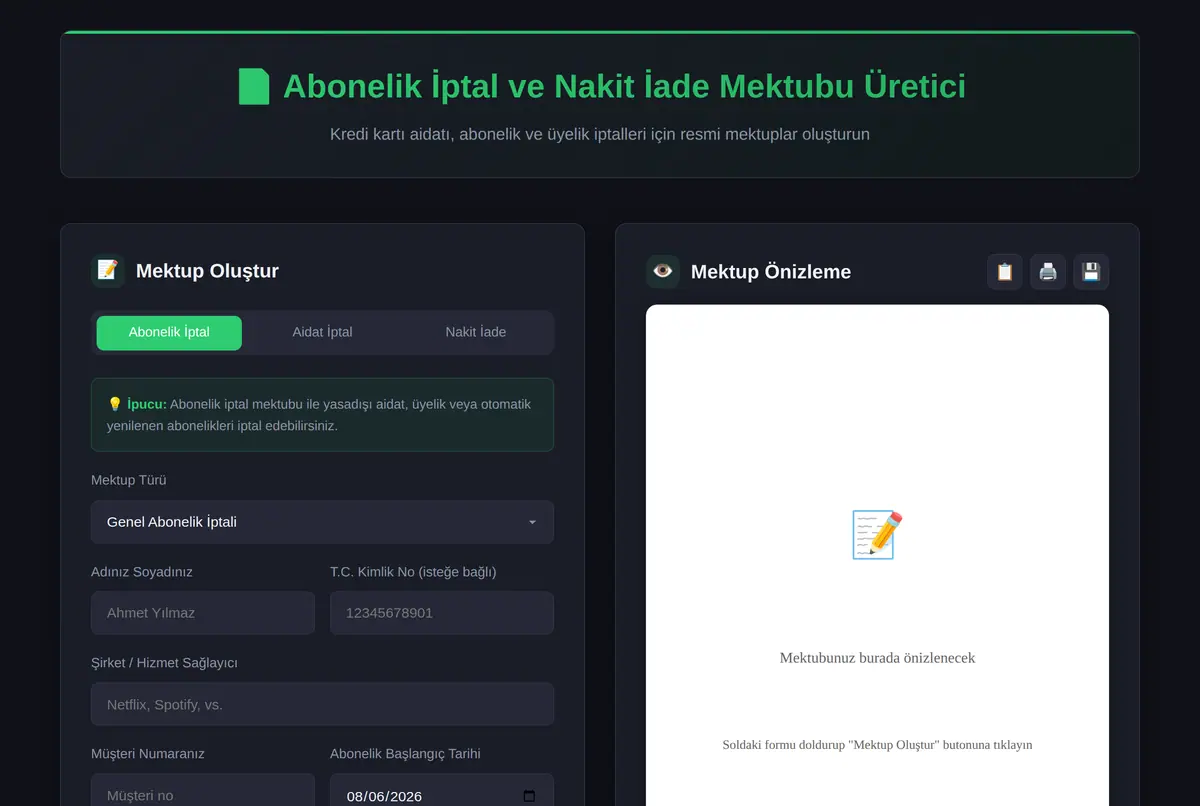Click the 'Mektup Türü' field label

129,480
